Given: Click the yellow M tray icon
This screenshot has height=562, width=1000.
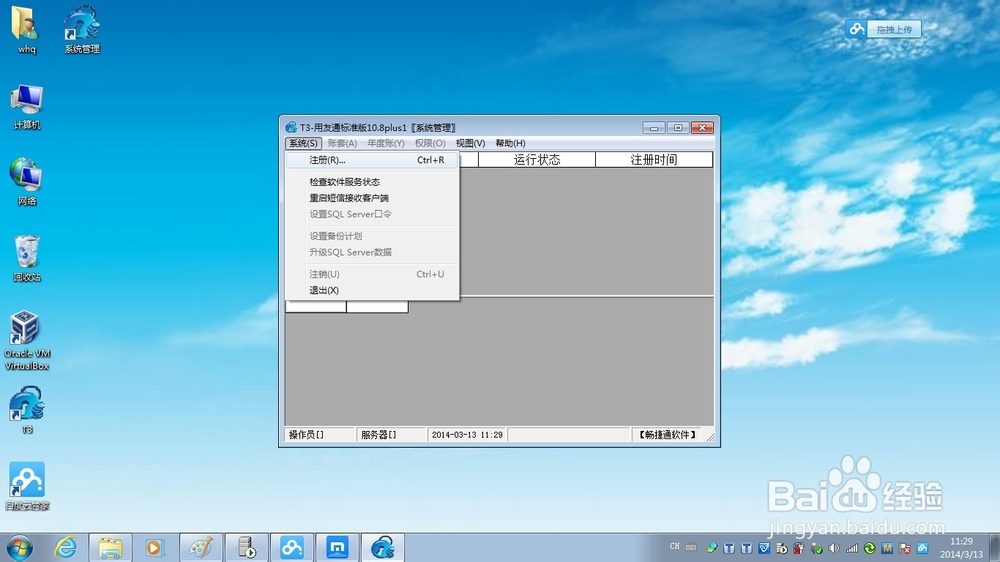Looking at the screenshot, I should coord(887,548).
